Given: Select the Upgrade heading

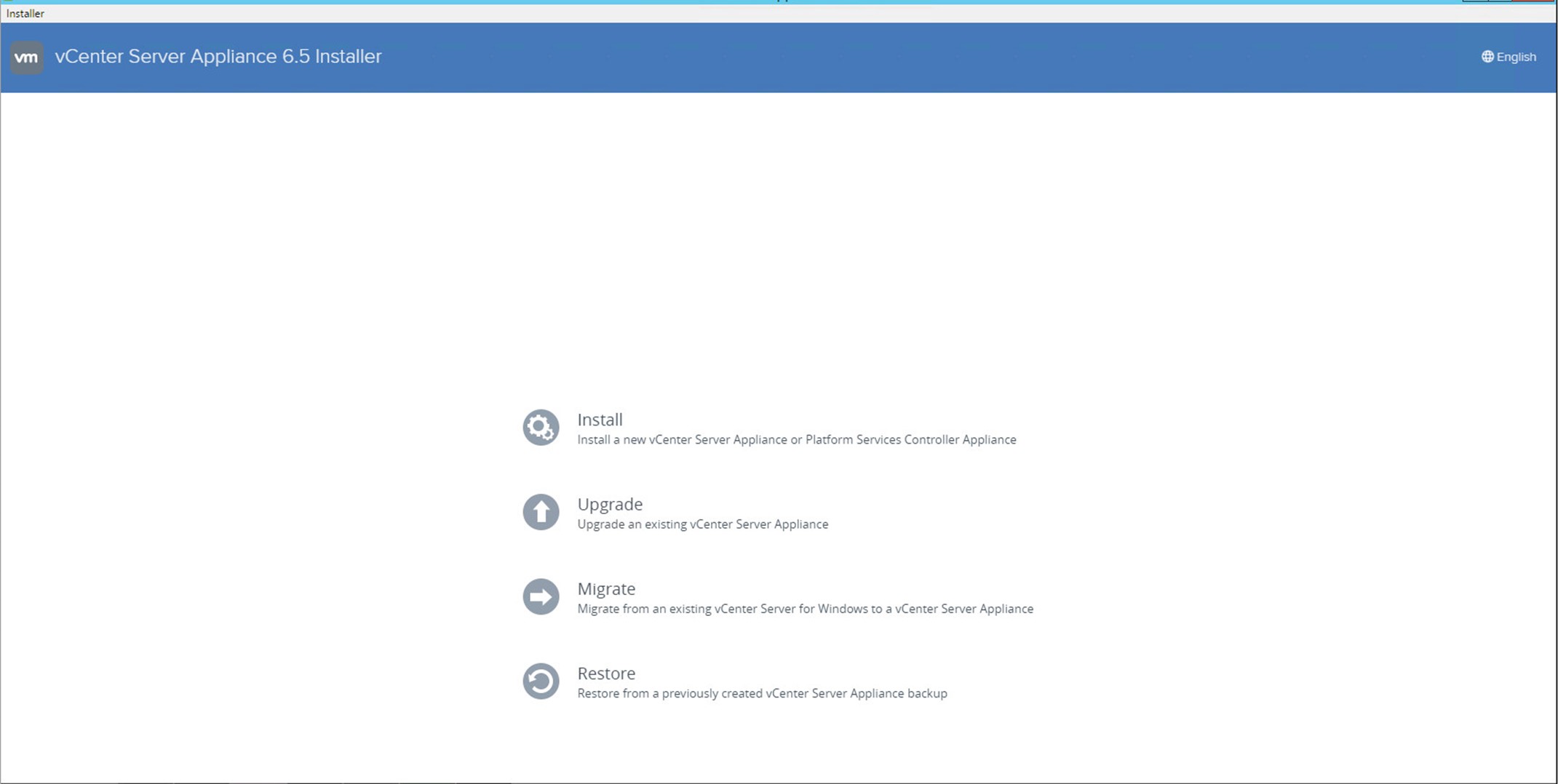Looking at the screenshot, I should tap(610, 504).
